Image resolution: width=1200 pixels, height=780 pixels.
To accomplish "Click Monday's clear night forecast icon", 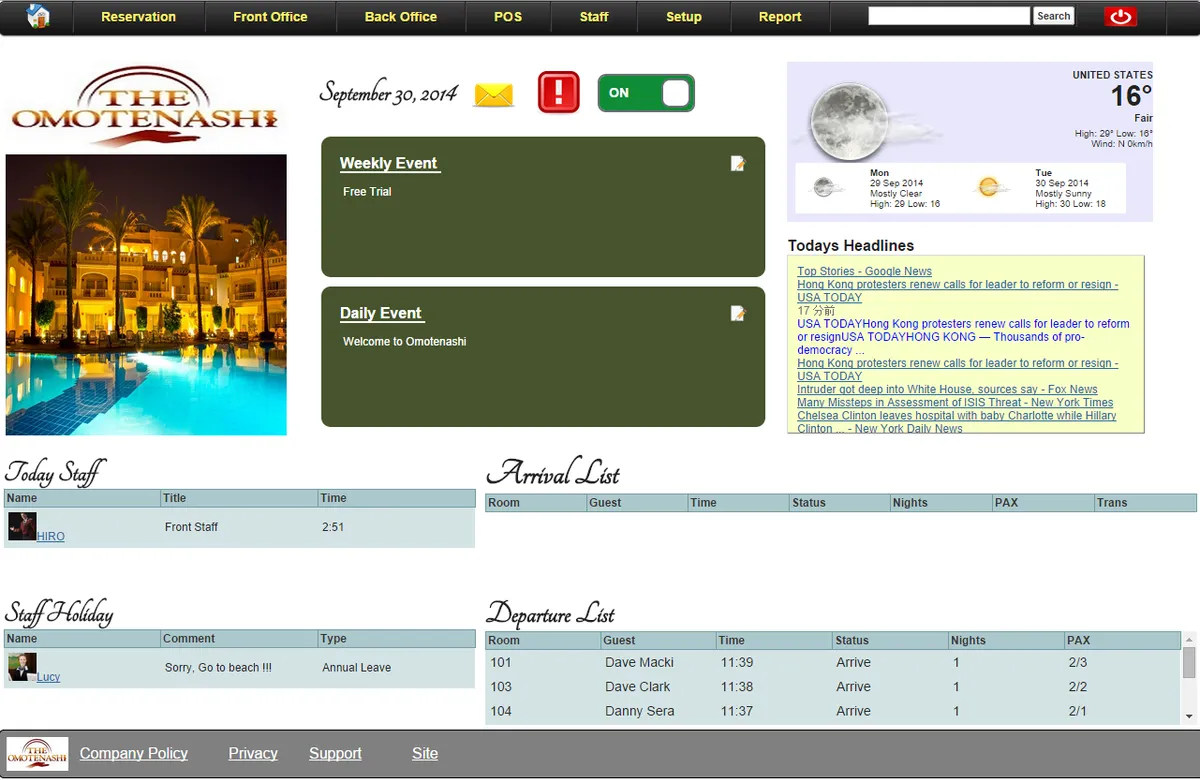I will [824, 187].
